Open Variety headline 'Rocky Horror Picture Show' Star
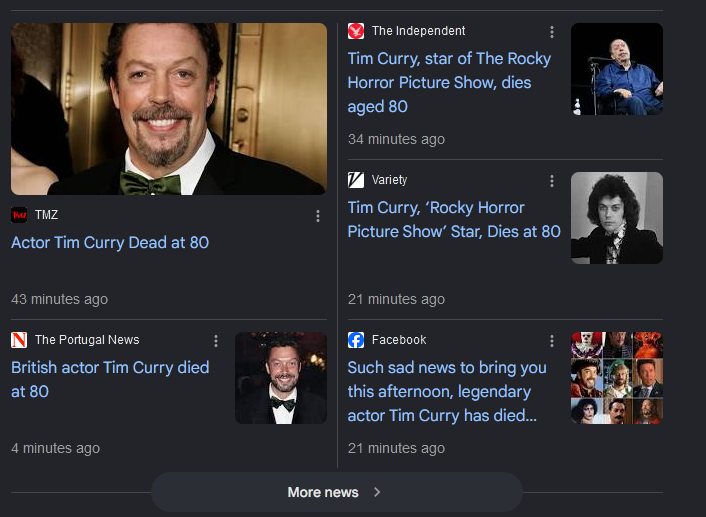This screenshot has height=517, width=706. point(454,220)
